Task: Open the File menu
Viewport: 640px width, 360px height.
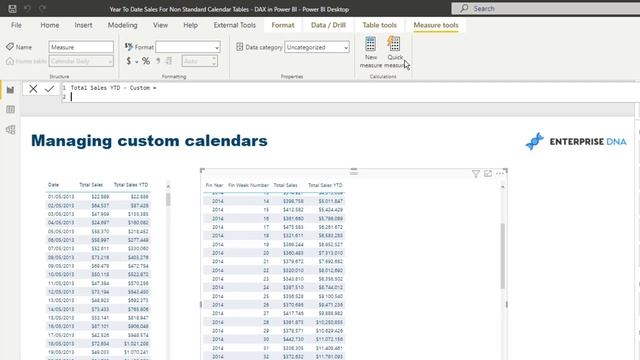Action: 16,25
